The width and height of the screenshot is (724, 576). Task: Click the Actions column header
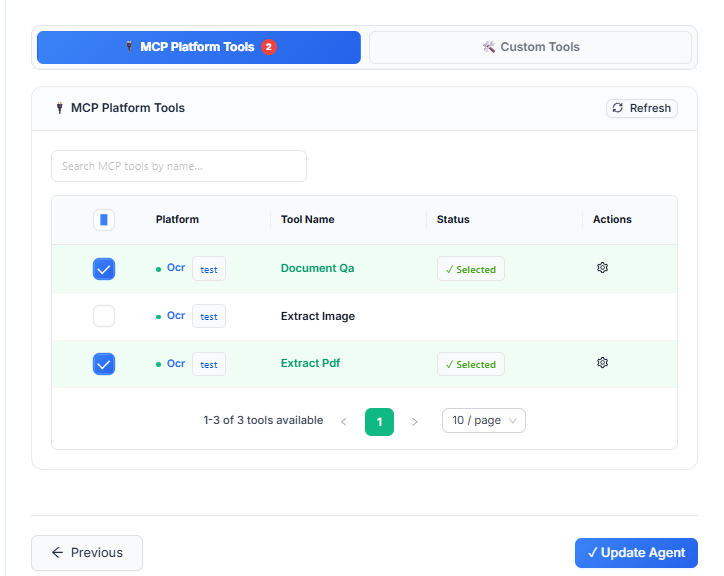(x=612, y=219)
